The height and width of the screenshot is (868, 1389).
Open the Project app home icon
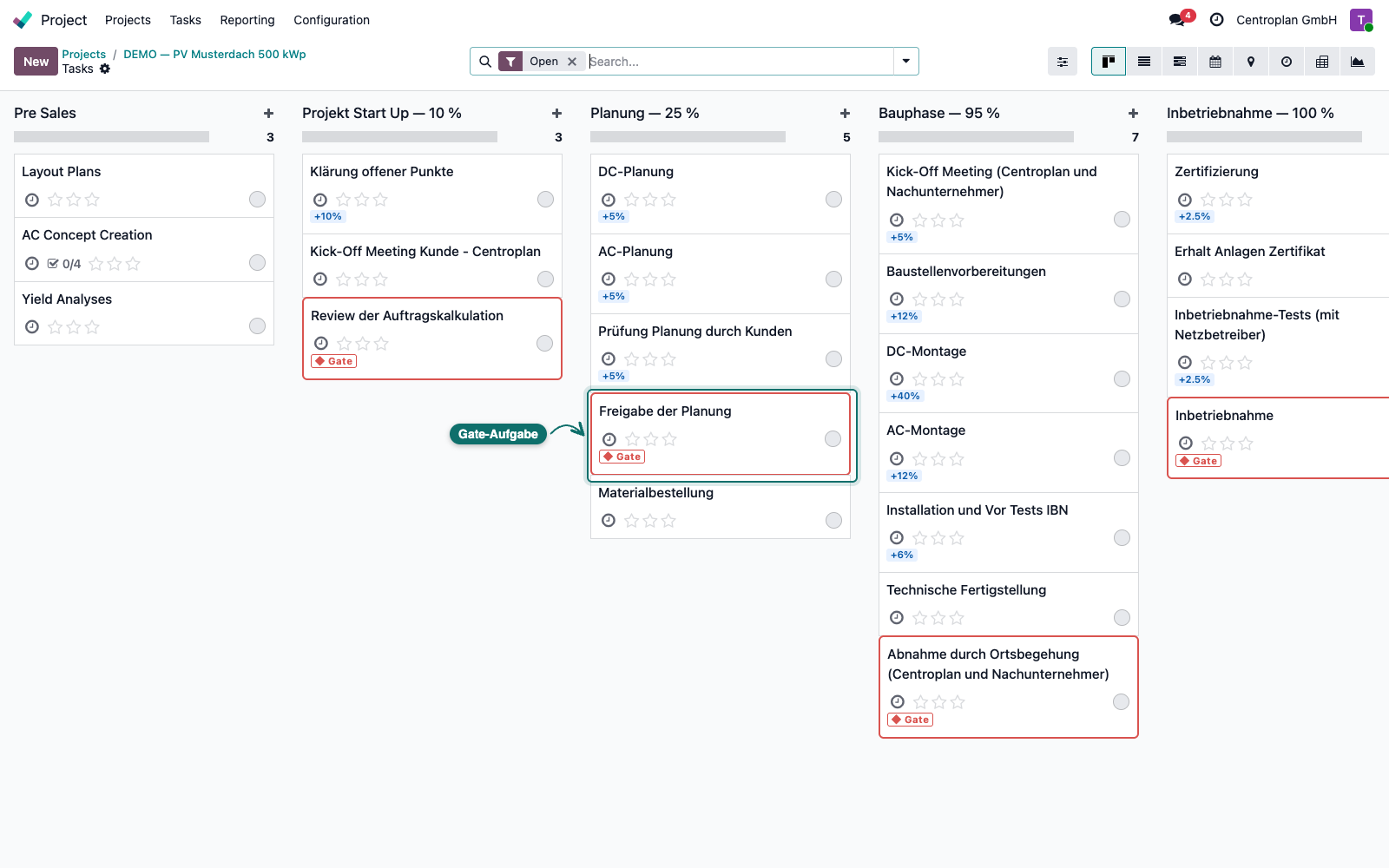(23, 20)
